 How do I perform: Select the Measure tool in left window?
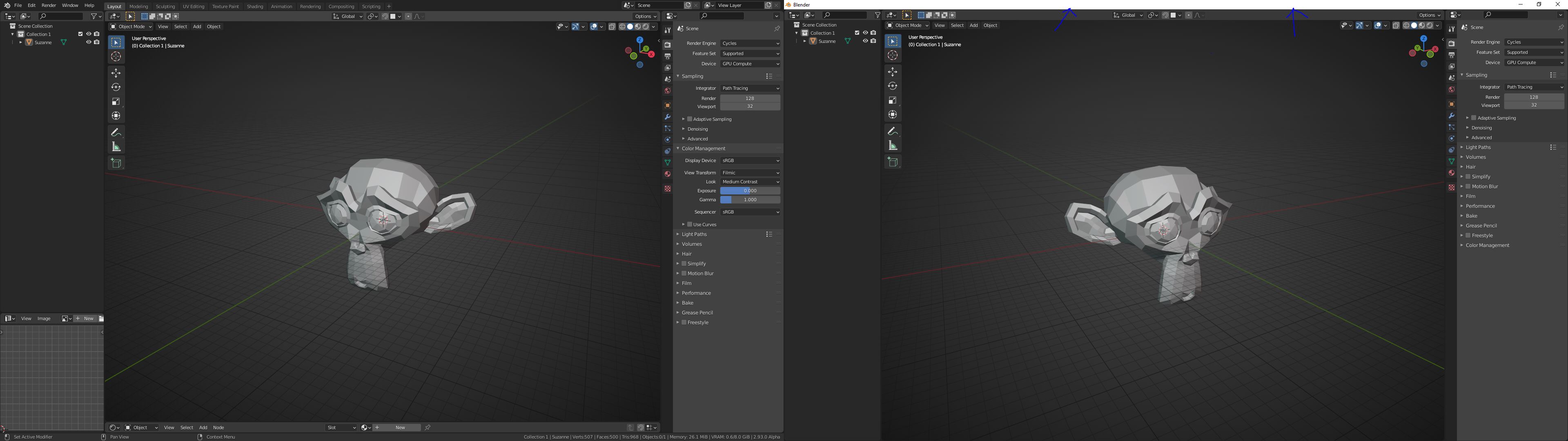(x=116, y=146)
